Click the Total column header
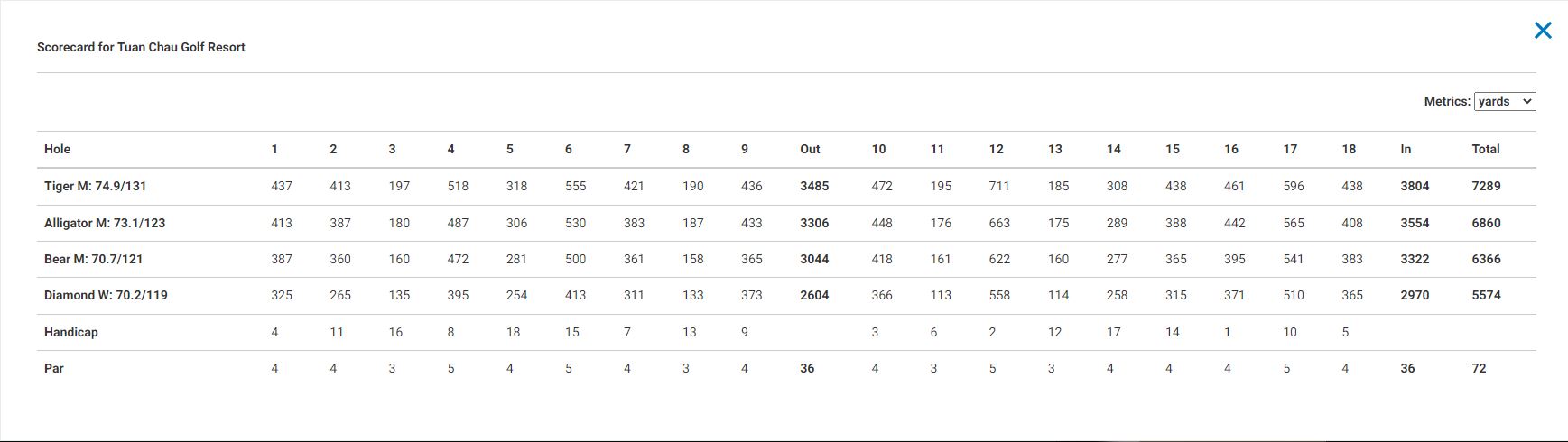This screenshot has width=1568, height=442. (x=1486, y=149)
